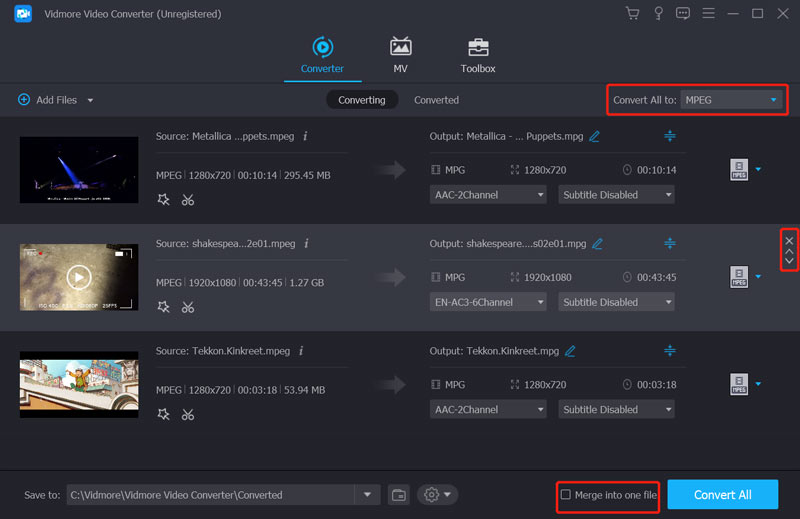Image resolution: width=800 pixels, height=519 pixels.
Task: Open Subtitle Disabled dropdown for Tekkon.Kinkreet
Action: (x=616, y=409)
